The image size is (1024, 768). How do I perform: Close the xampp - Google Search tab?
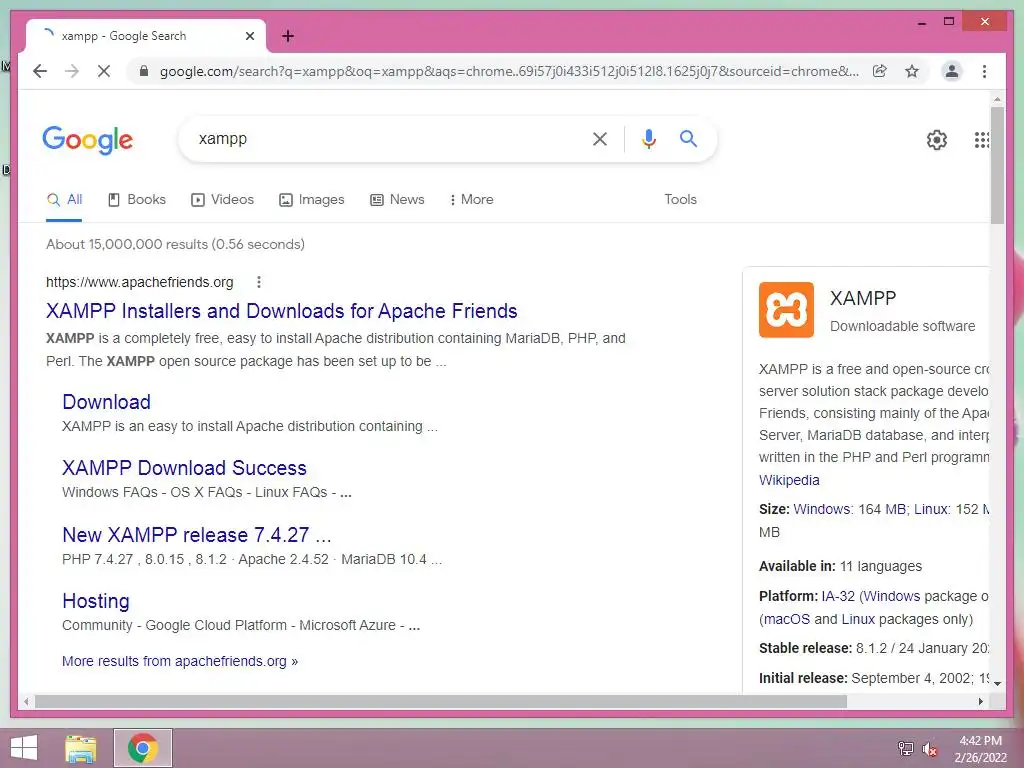click(249, 36)
